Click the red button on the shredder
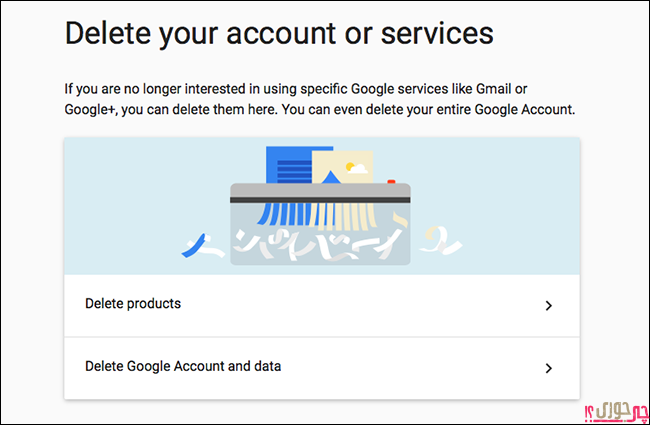 tap(391, 182)
